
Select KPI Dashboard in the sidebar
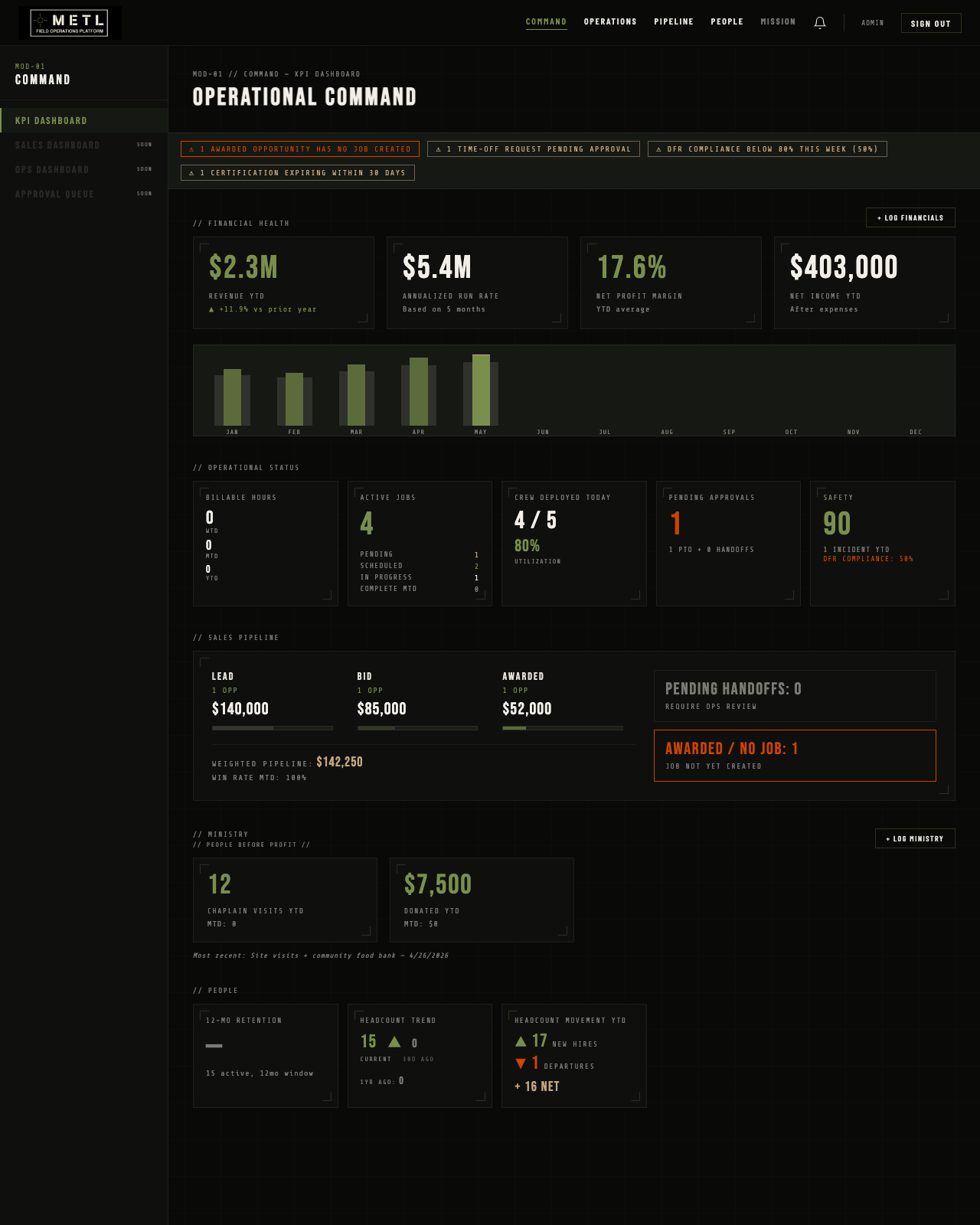pos(84,120)
